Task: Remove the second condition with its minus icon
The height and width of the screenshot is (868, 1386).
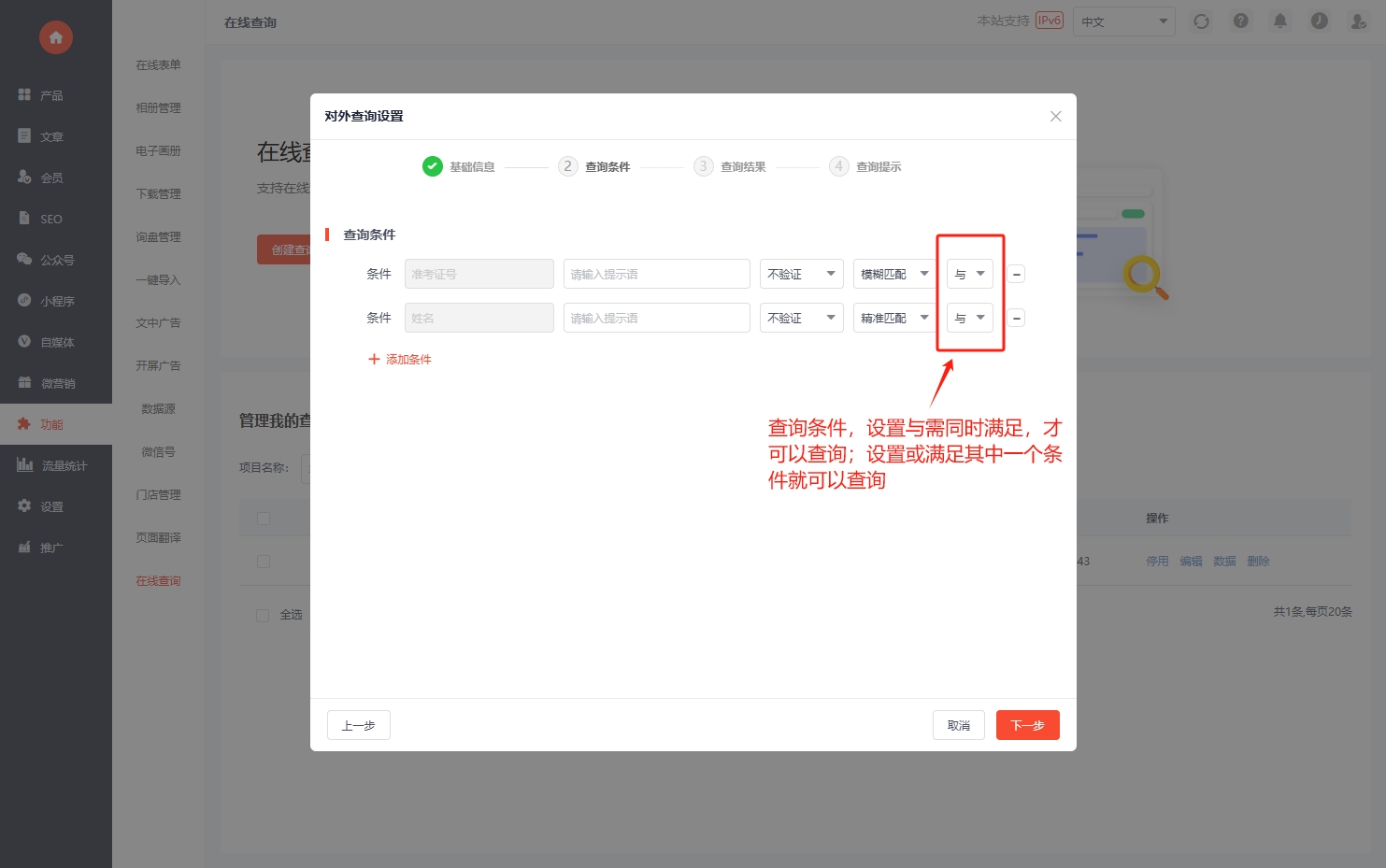Action: (1017, 319)
